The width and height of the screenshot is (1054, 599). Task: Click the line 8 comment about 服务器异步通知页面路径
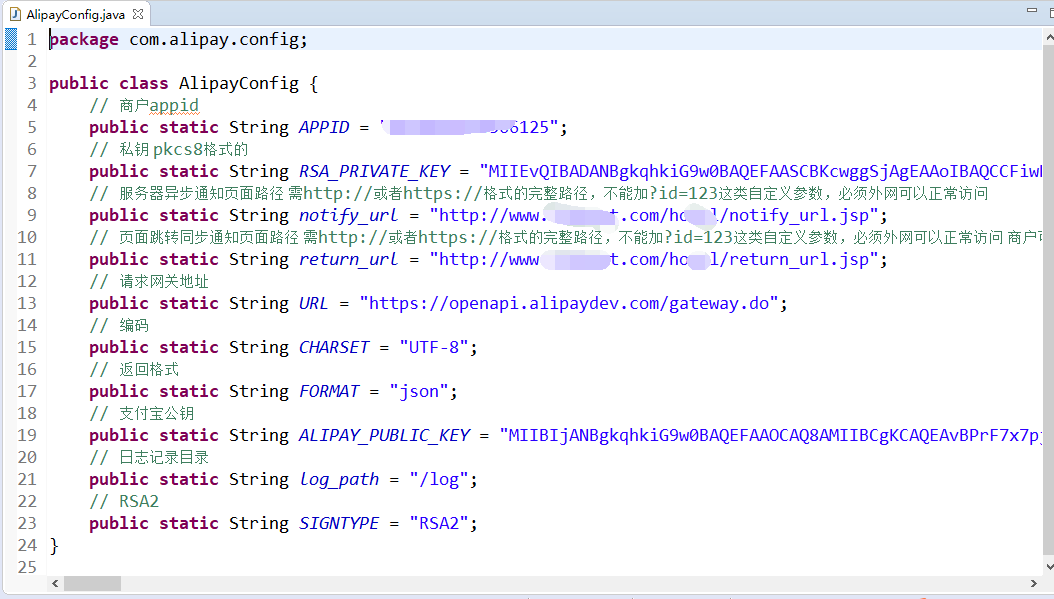coord(538,194)
